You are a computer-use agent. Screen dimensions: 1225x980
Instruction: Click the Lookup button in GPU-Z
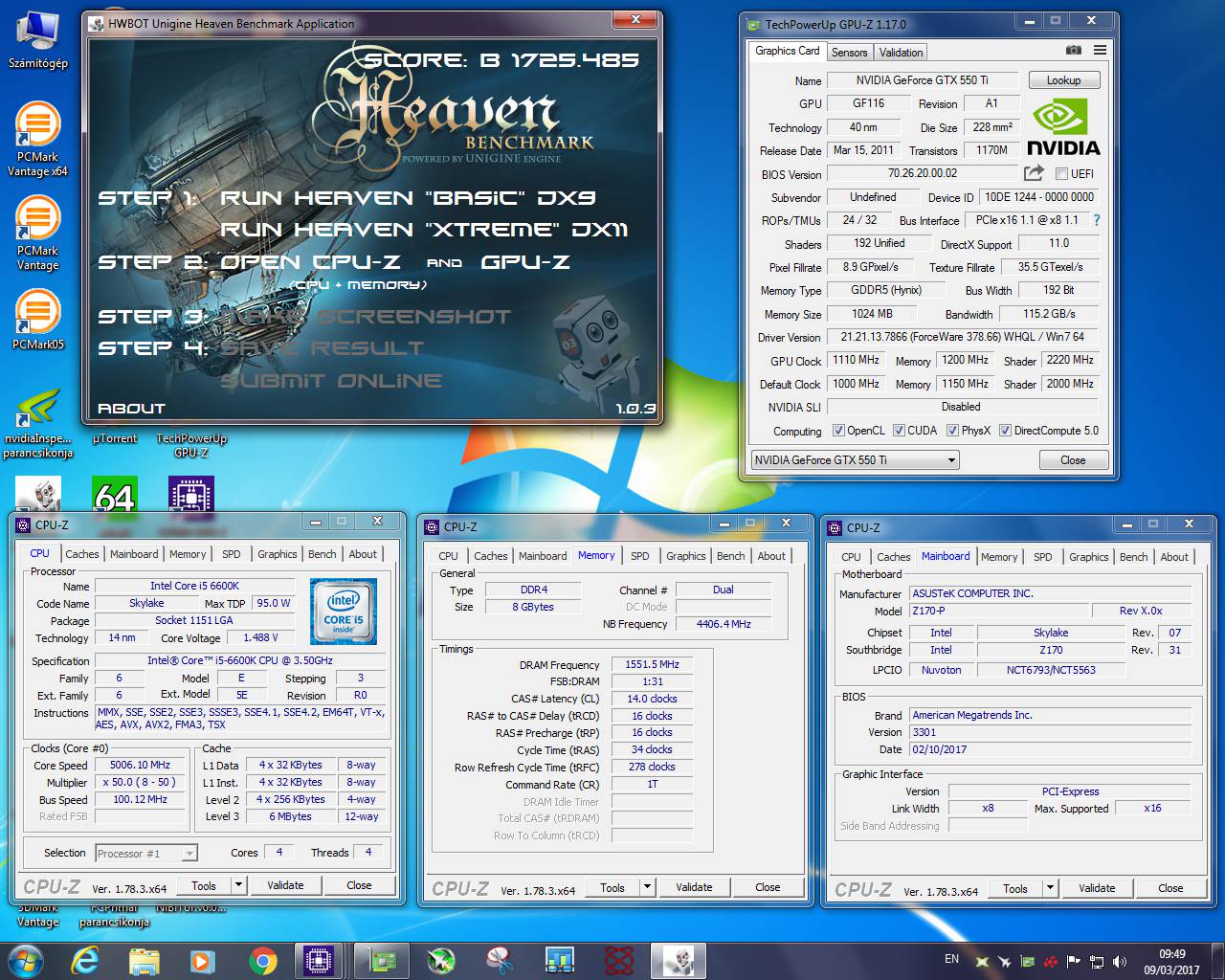(x=1063, y=80)
